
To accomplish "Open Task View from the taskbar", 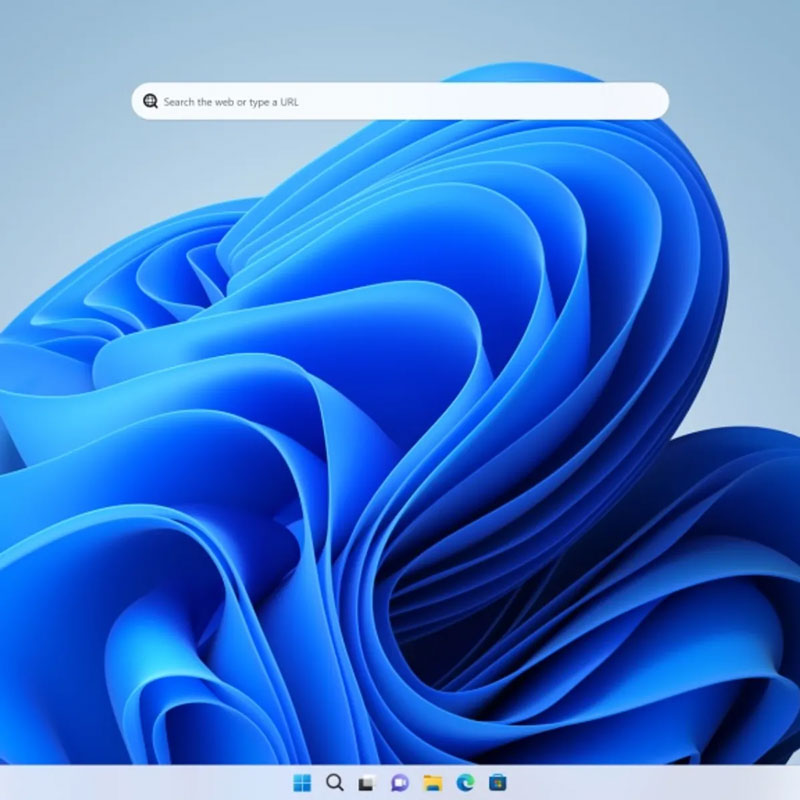I will click(367, 782).
